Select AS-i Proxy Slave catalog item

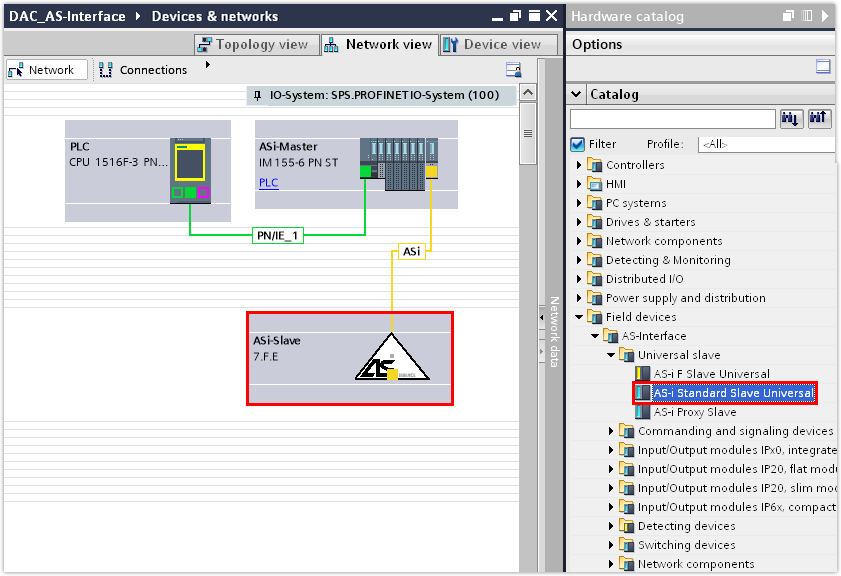tap(694, 412)
